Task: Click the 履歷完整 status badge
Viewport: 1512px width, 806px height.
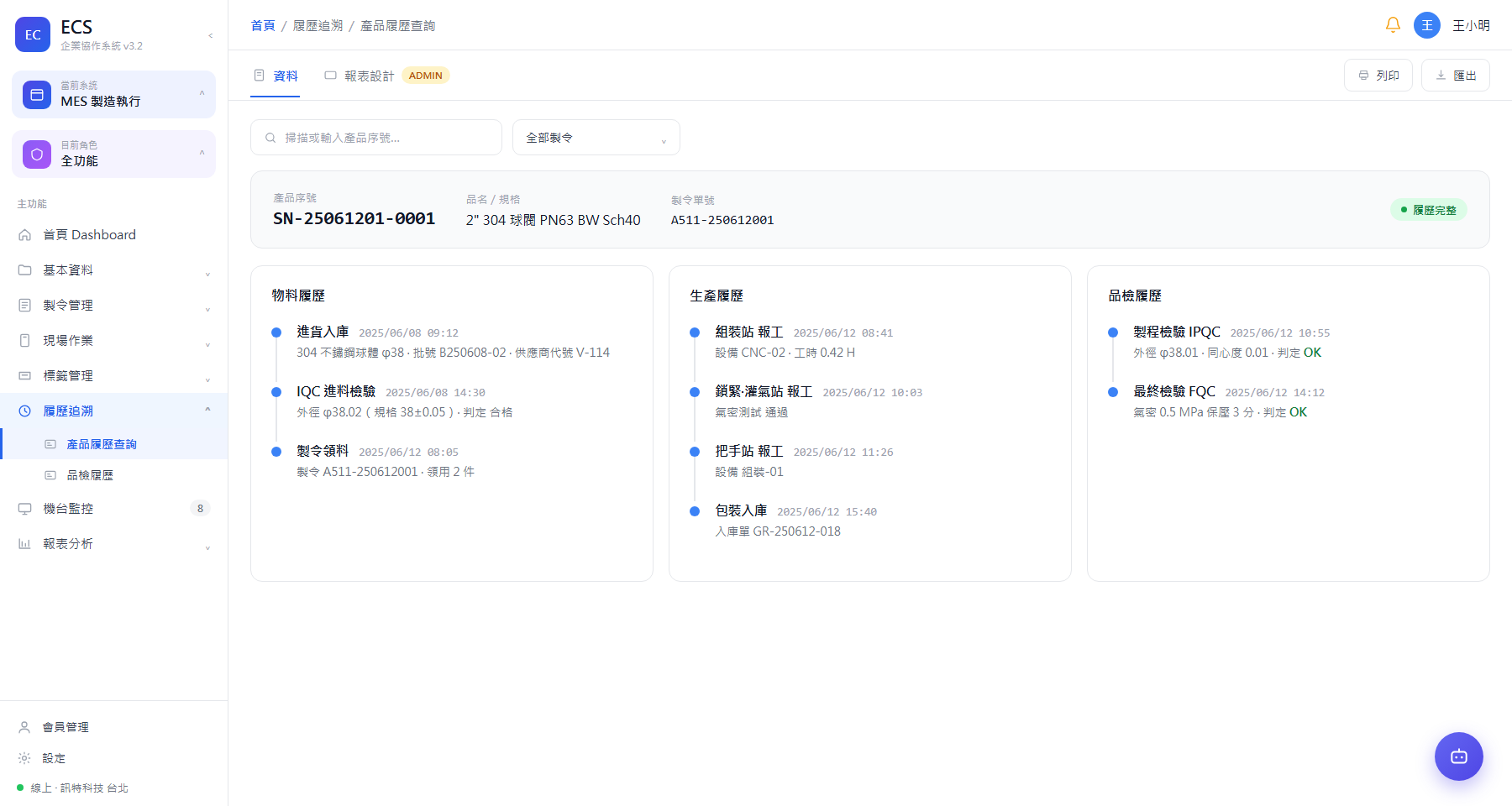Action: 1429,210
